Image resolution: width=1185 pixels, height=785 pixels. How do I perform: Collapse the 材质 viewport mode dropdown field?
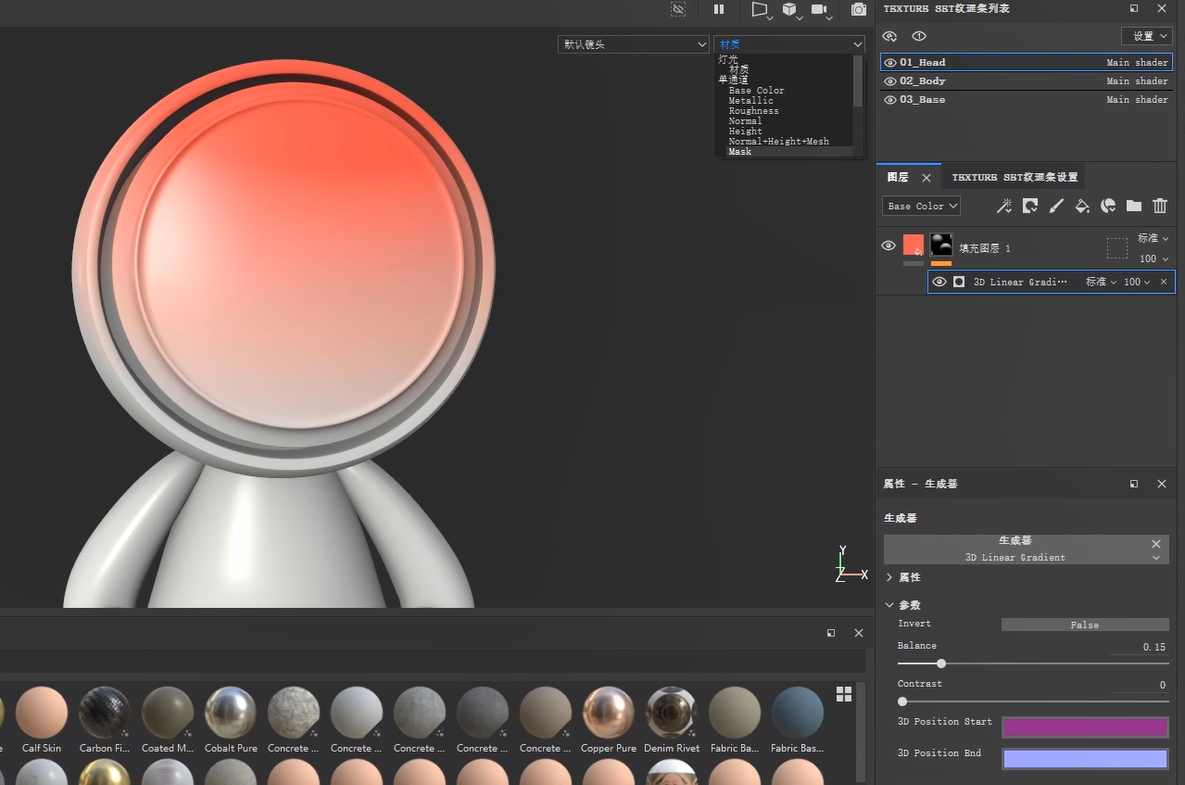[789, 45]
